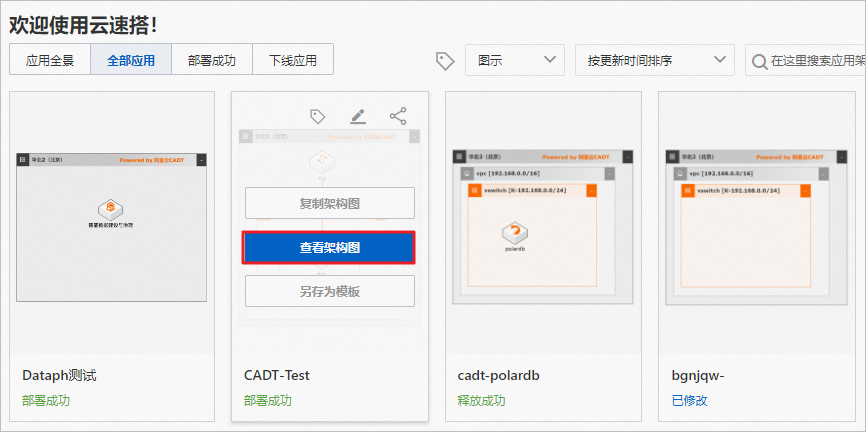This screenshot has height=432, width=866.
Task: Collapse the vswitch box in the cadt-polardb diagram
Action: (591, 191)
